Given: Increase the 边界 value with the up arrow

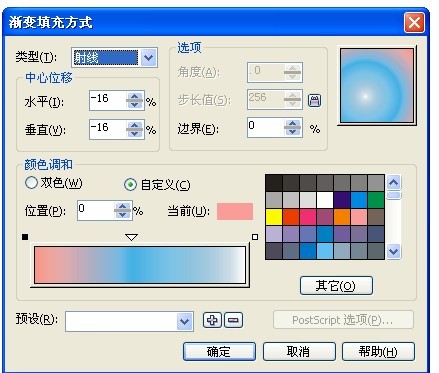Looking at the screenshot, I should [x=293, y=123].
